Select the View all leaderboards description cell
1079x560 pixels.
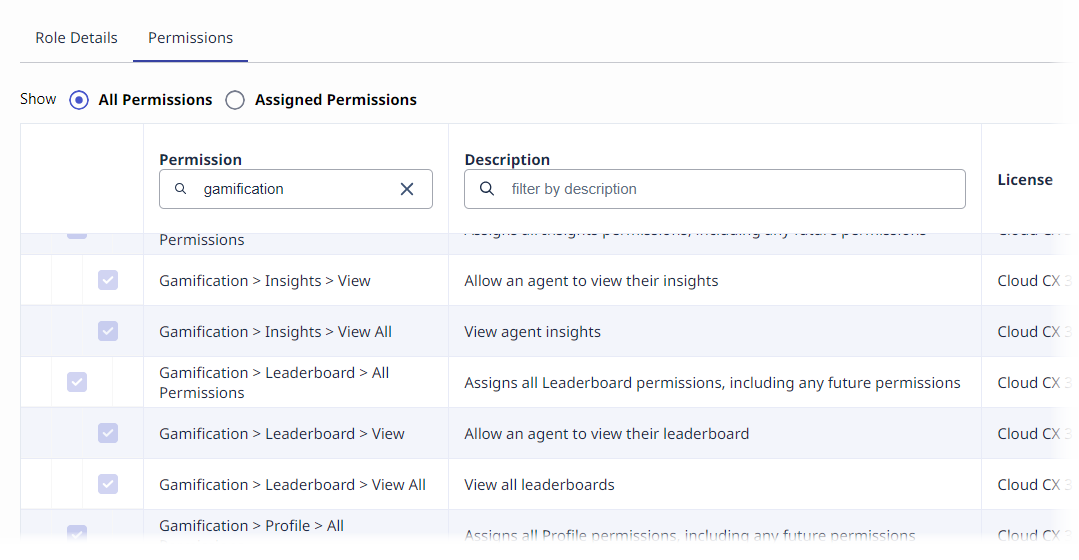click(x=539, y=485)
